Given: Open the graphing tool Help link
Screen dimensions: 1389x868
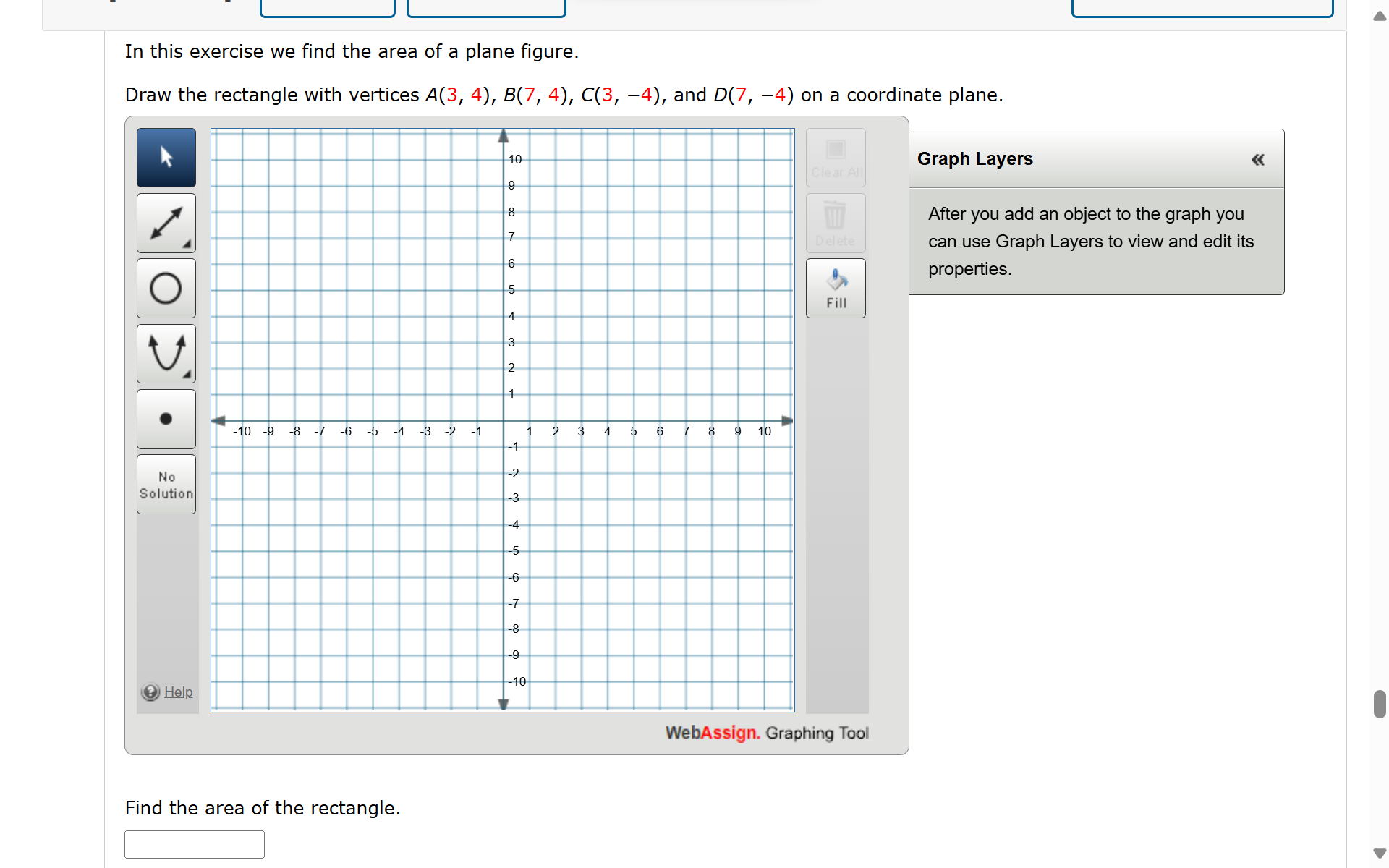Looking at the screenshot, I should click(x=178, y=692).
